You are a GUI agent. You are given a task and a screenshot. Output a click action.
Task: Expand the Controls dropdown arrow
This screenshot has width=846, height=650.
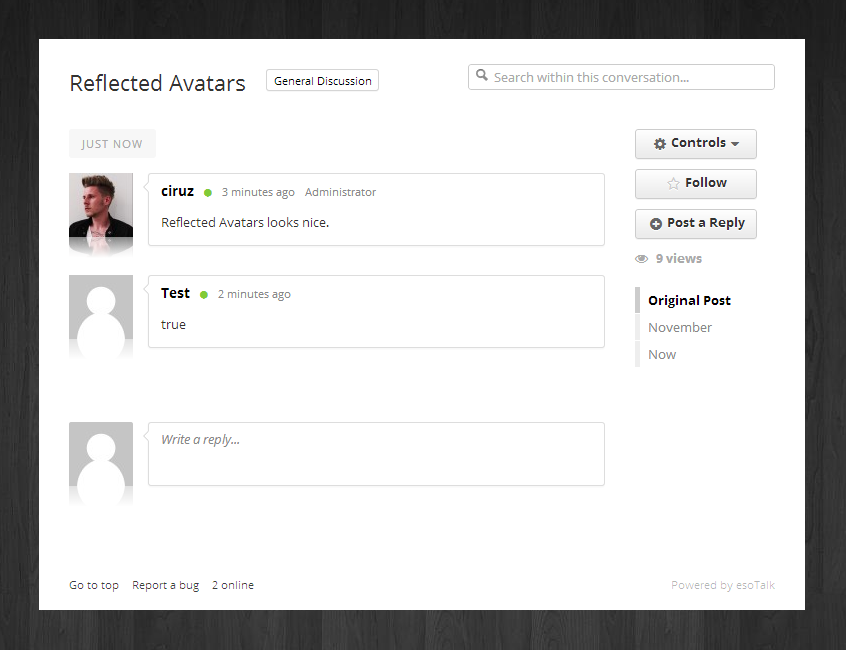click(735, 145)
